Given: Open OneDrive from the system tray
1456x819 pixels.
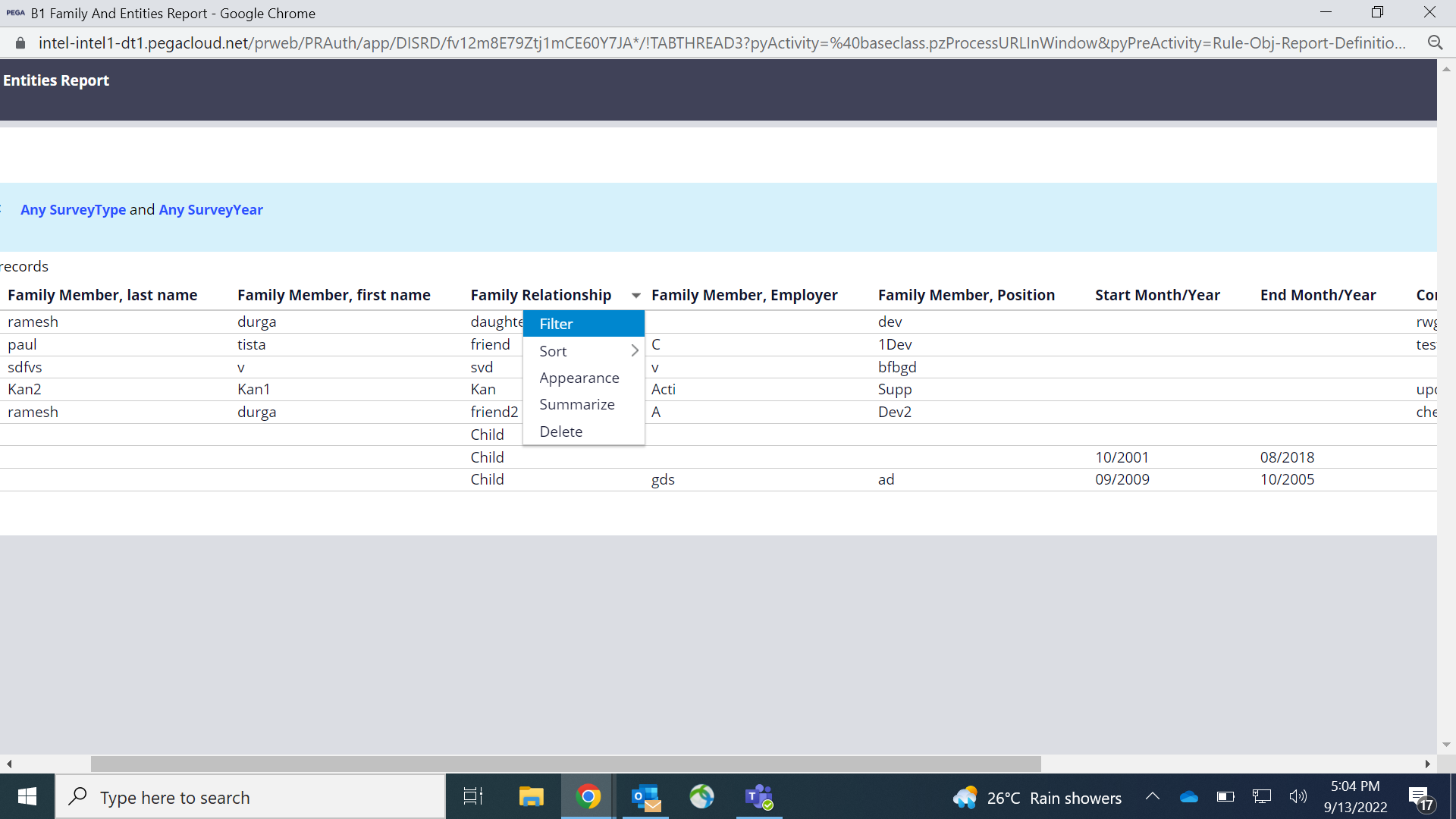Looking at the screenshot, I should [1188, 796].
